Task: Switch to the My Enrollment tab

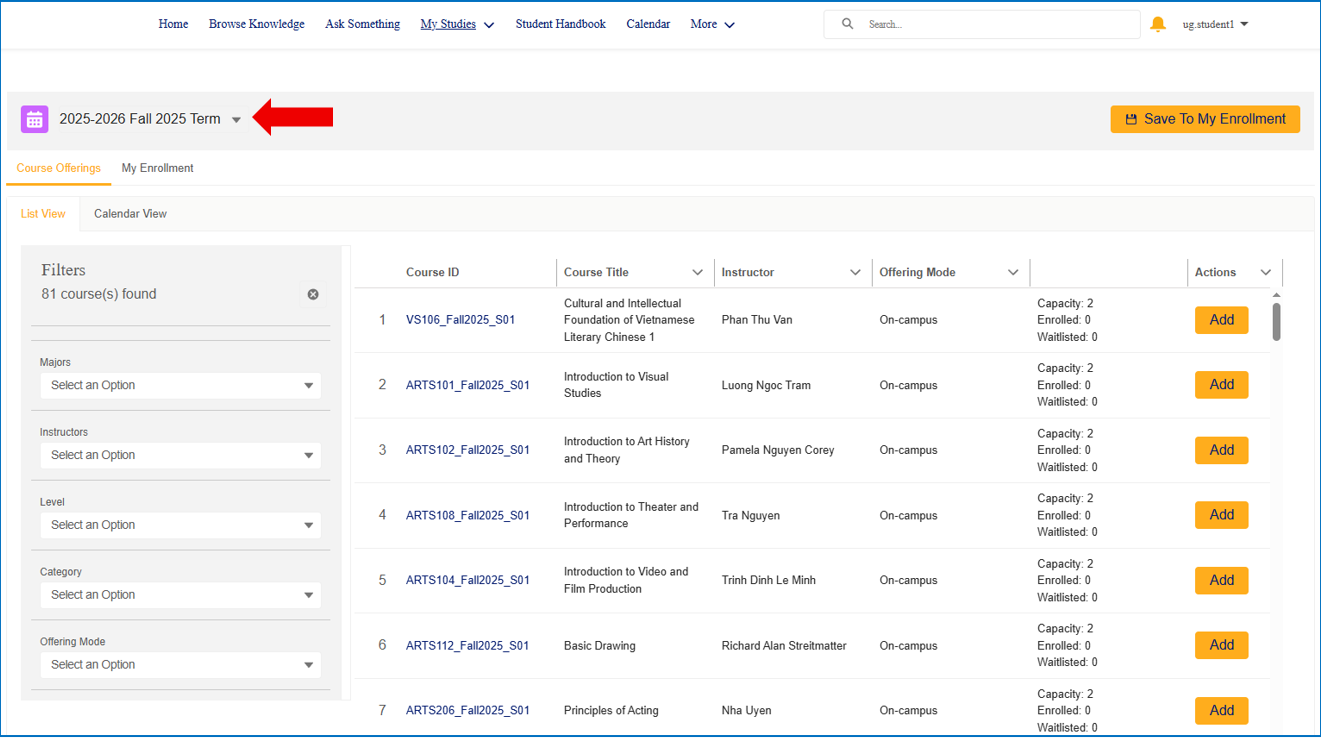Action: tap(157, 168)
